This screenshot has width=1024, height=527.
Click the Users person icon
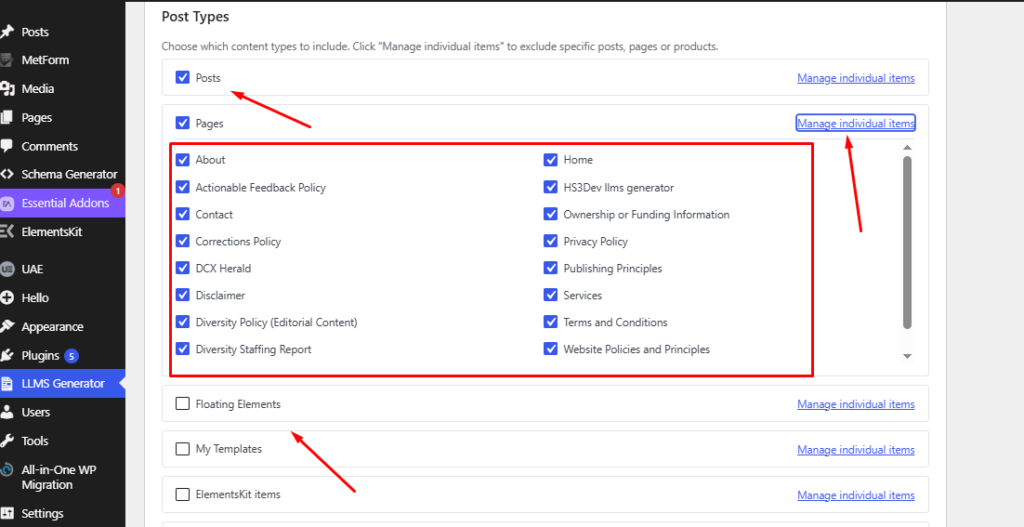[7, 412]
